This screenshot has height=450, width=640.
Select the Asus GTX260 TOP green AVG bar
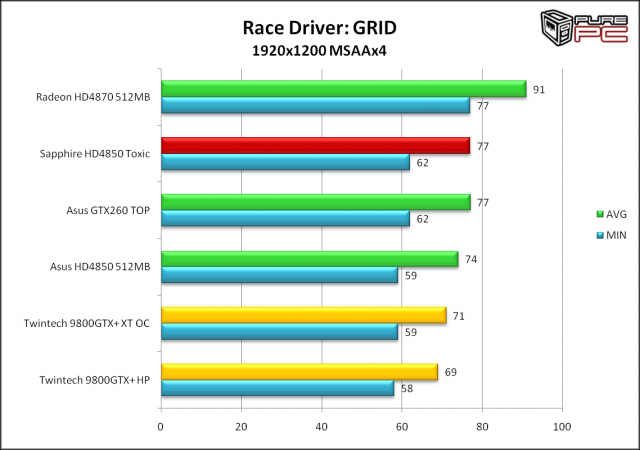click(x=315, y=203)
